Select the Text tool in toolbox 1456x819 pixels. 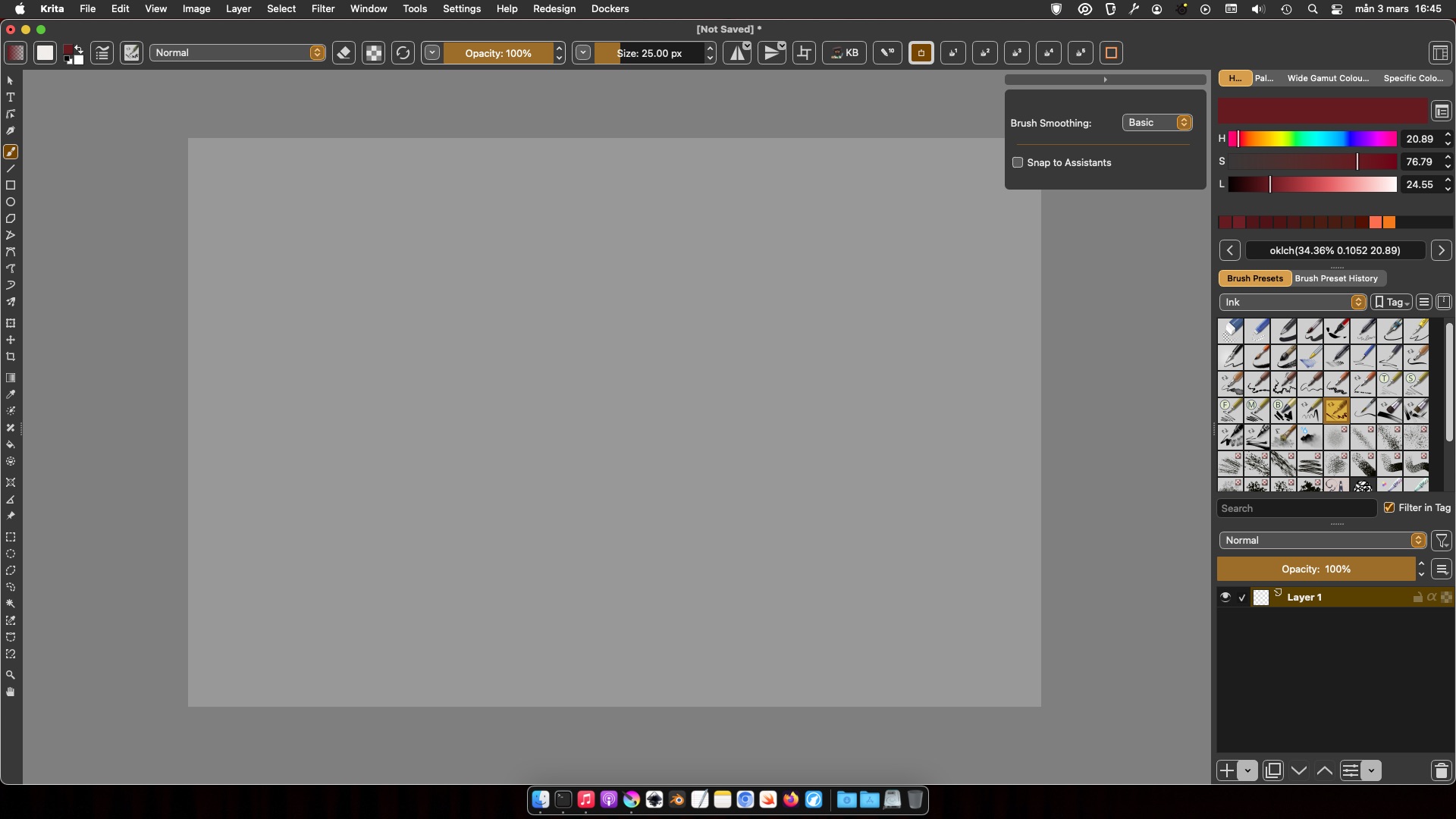click(x=11, y=97)
